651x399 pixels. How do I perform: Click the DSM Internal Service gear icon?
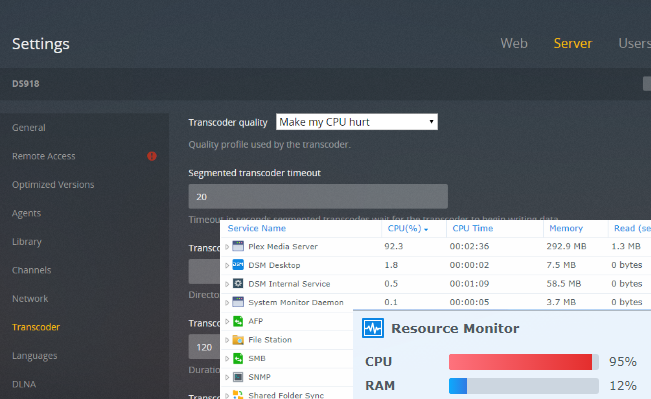click(x=238, y=284)
